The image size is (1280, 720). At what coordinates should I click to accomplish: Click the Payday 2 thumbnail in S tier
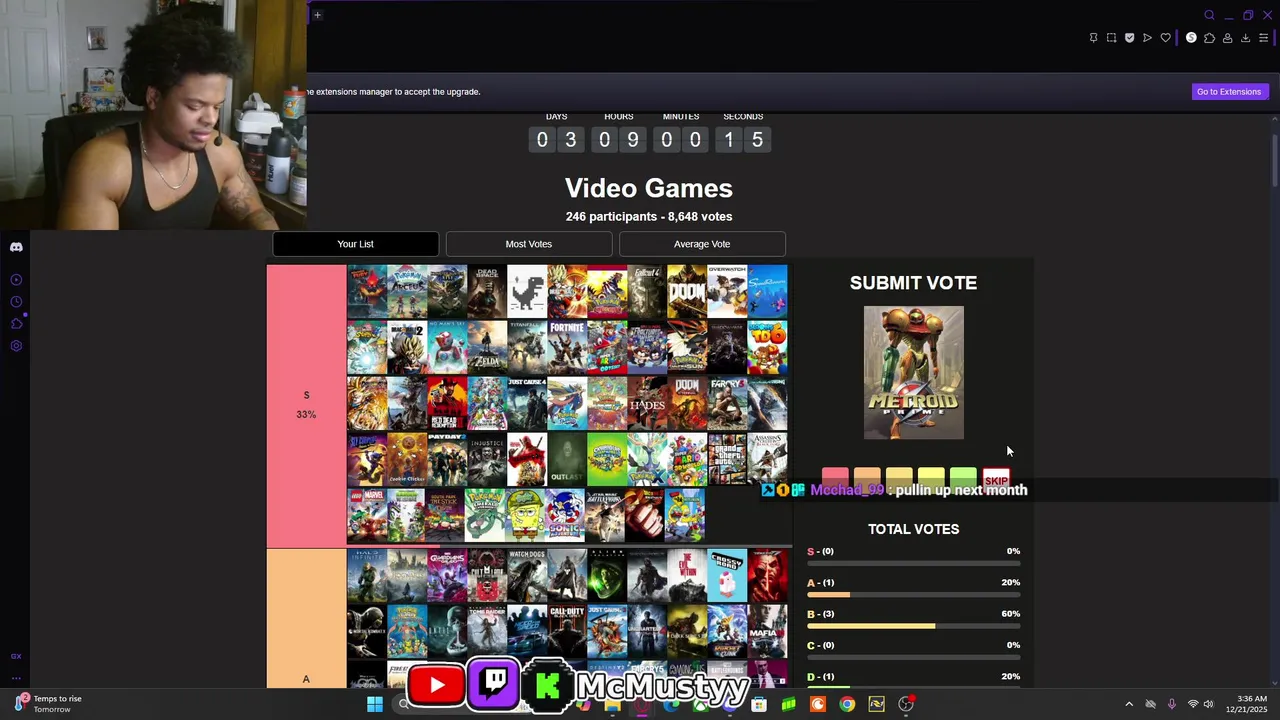(447, 459)
